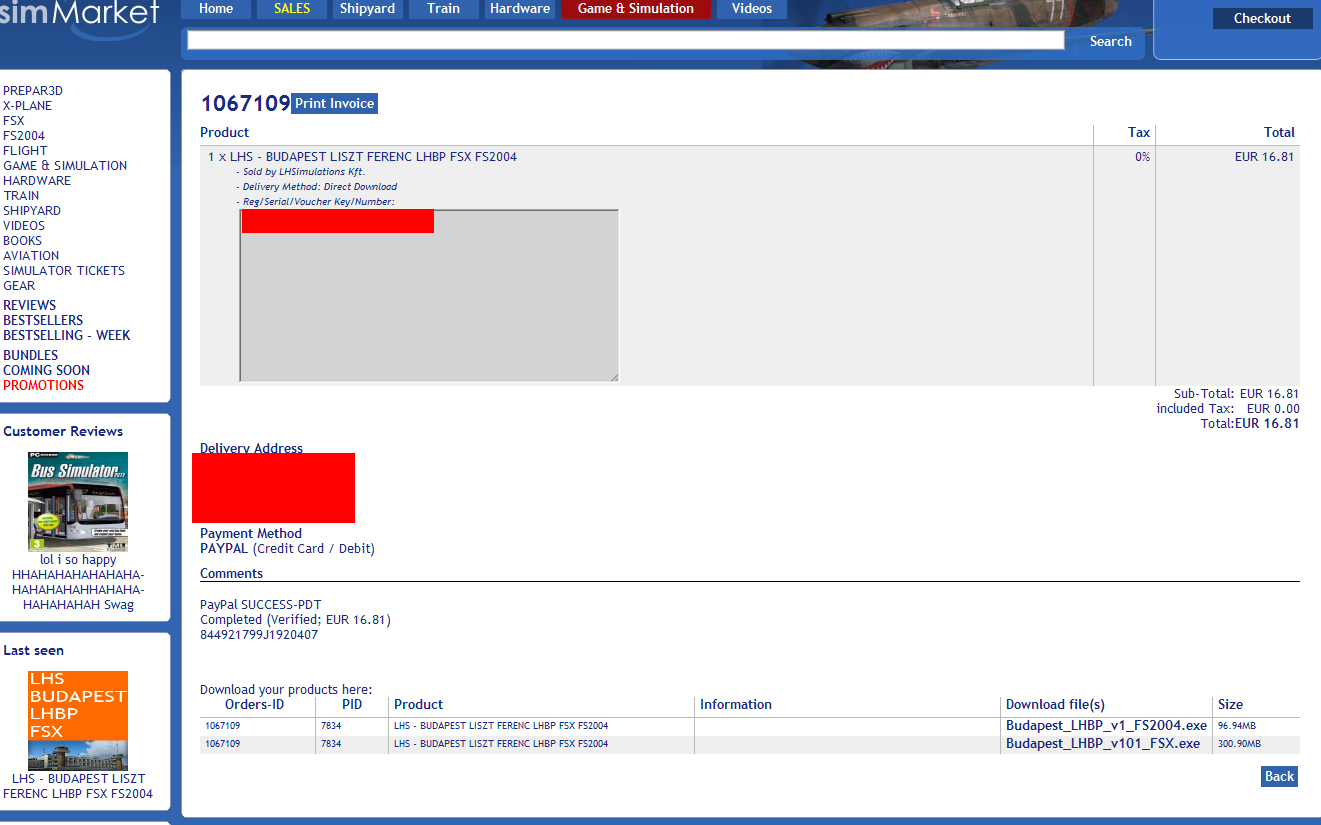The height and width of the screenshot is (825, 1321).
Task: Click the invoice number 1067109 heading
Action: coord(245,103)
